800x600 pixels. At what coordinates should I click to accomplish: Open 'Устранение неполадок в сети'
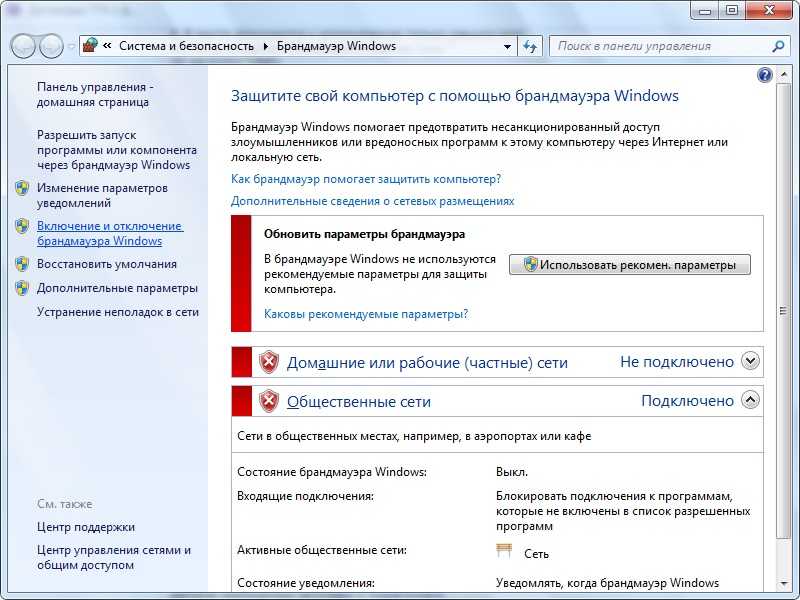click(117, 312)
